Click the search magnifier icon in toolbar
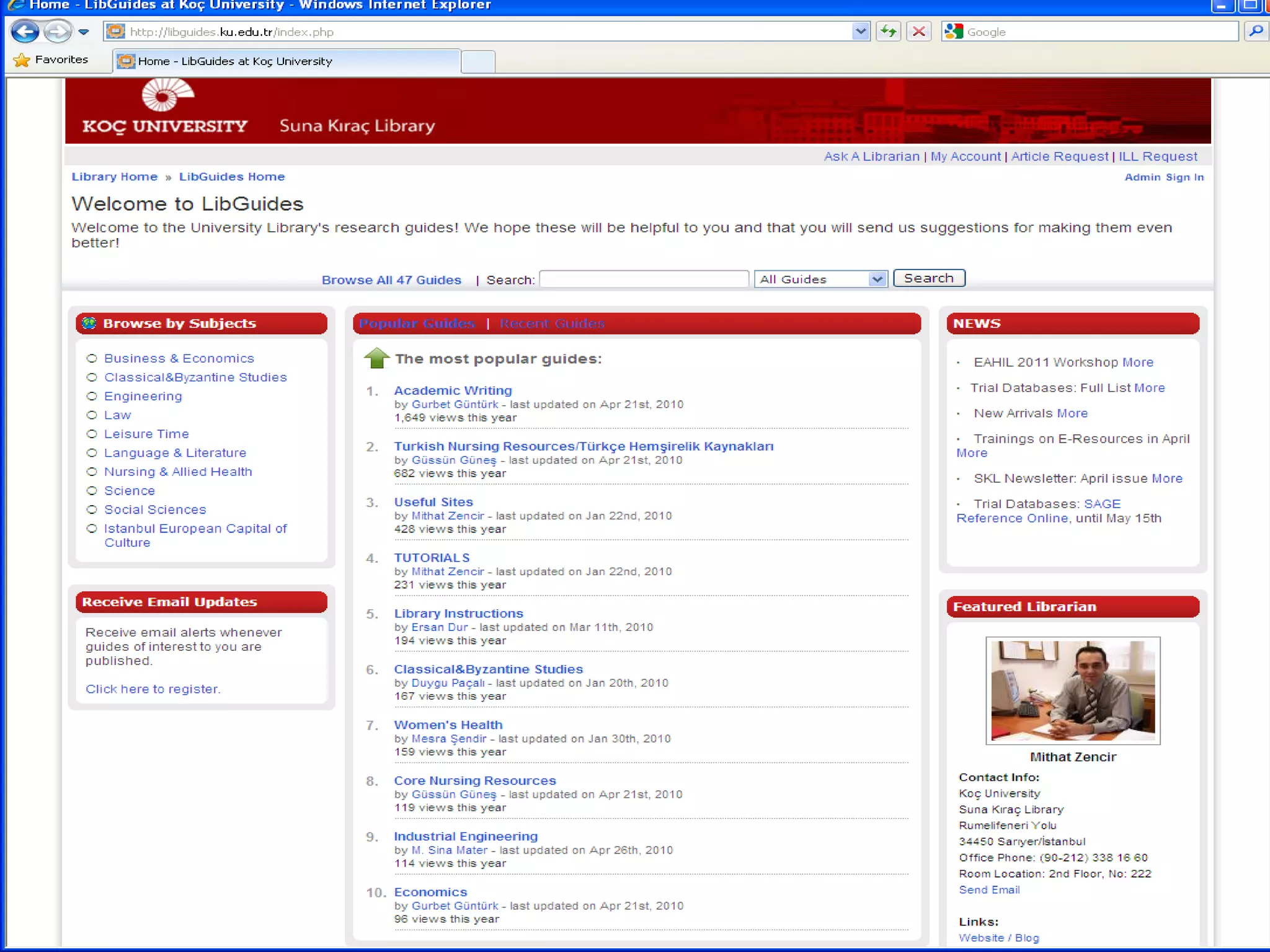The image size is (1270, 952). point(1256,31)
